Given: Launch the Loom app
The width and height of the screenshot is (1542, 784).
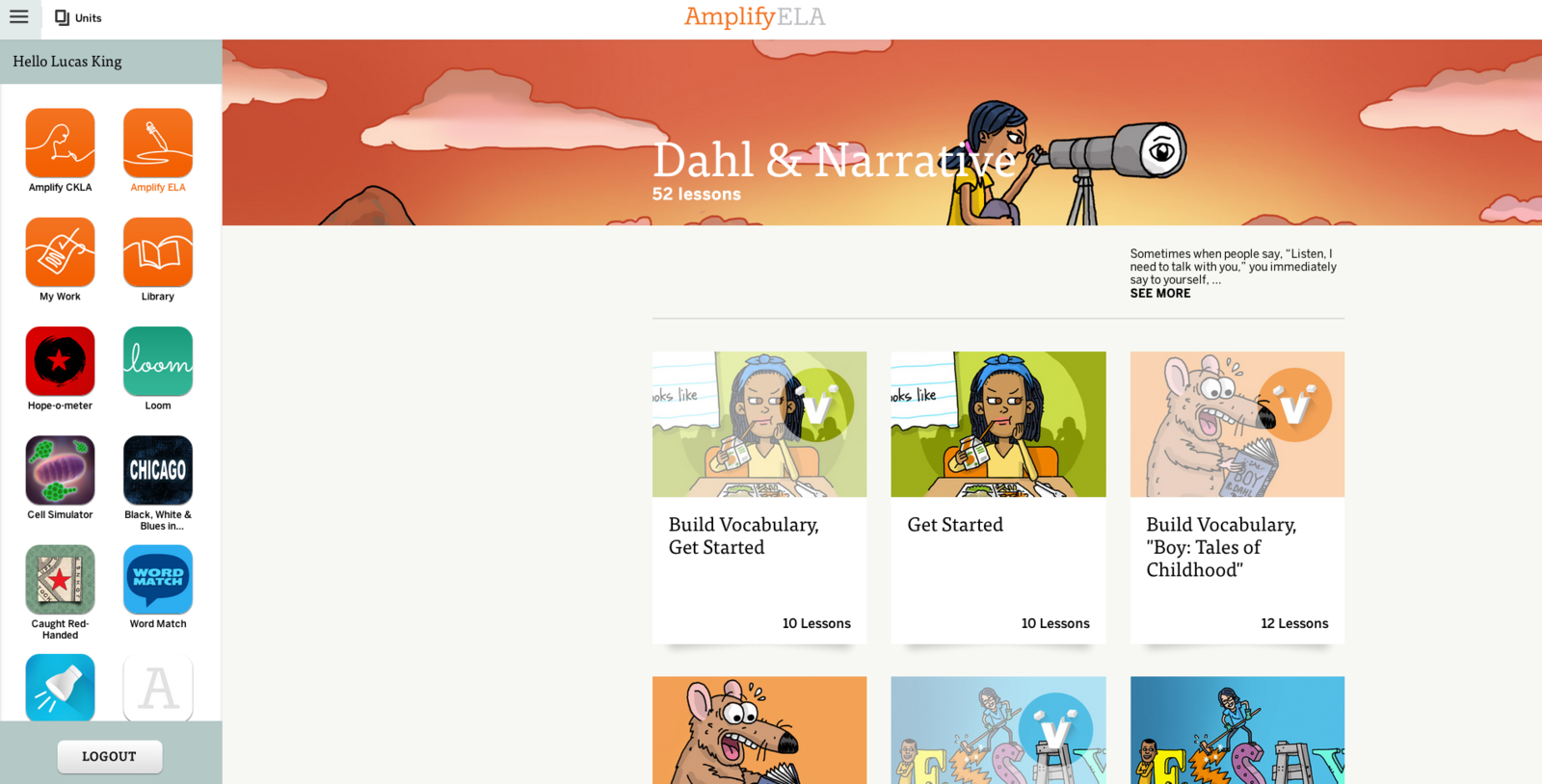Looking at the screenshot, I should 158,361.
